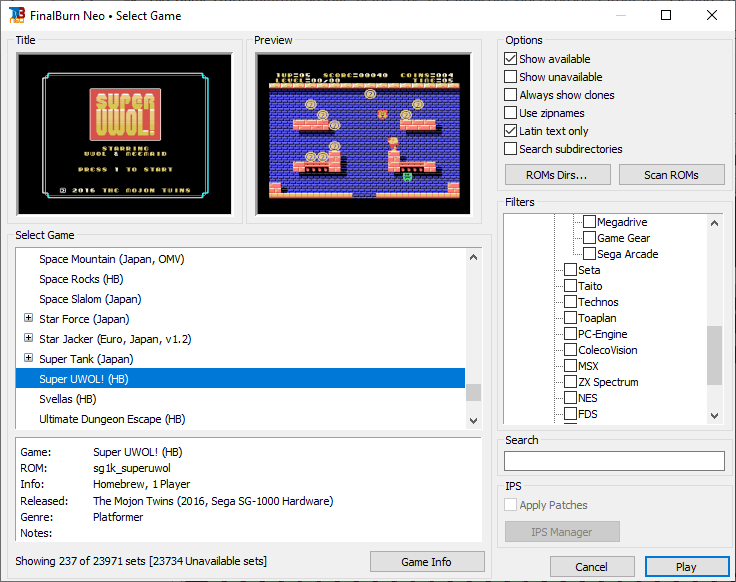
Task: Check the Megadrive filter
Action: 590,222
